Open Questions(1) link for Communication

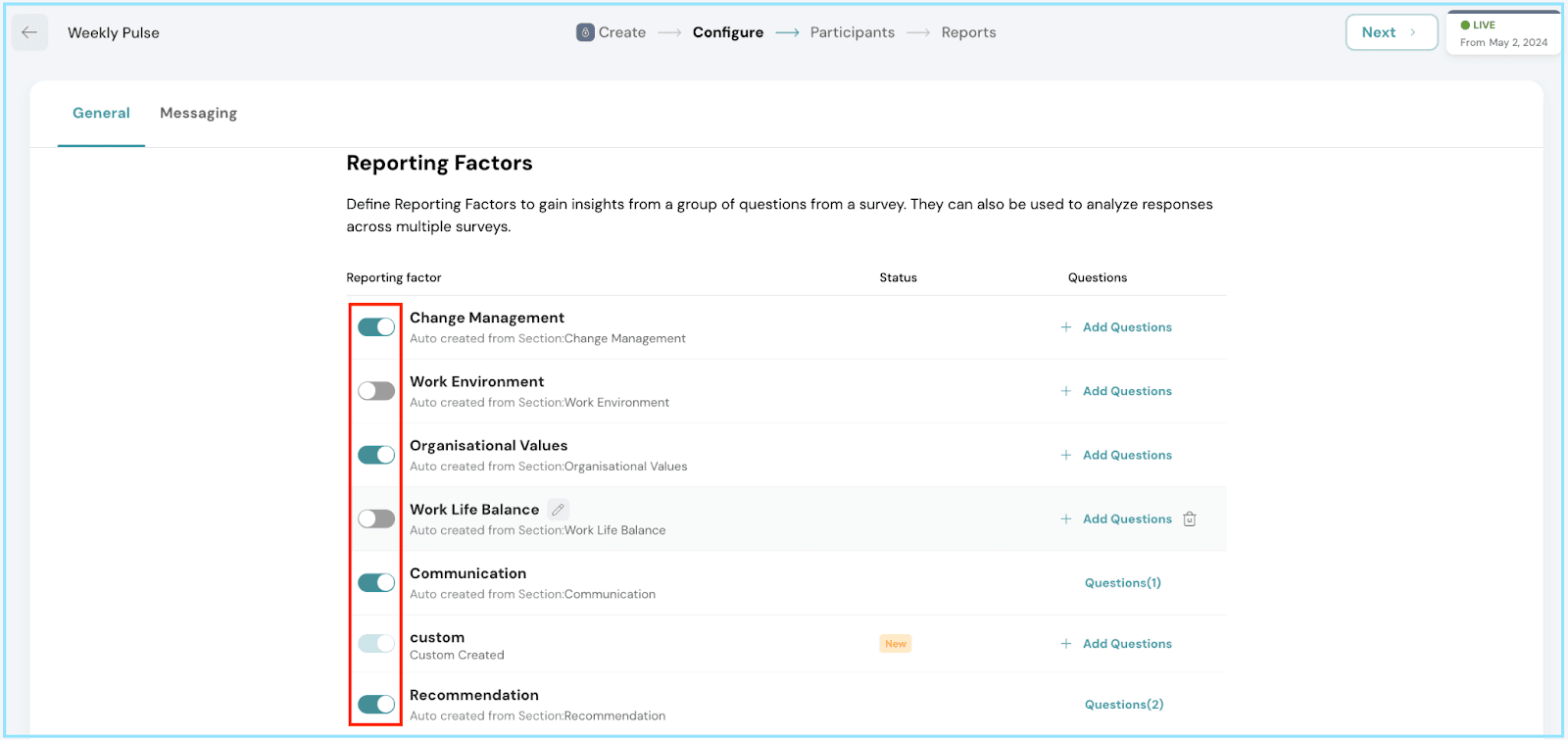pos(1122,583)
